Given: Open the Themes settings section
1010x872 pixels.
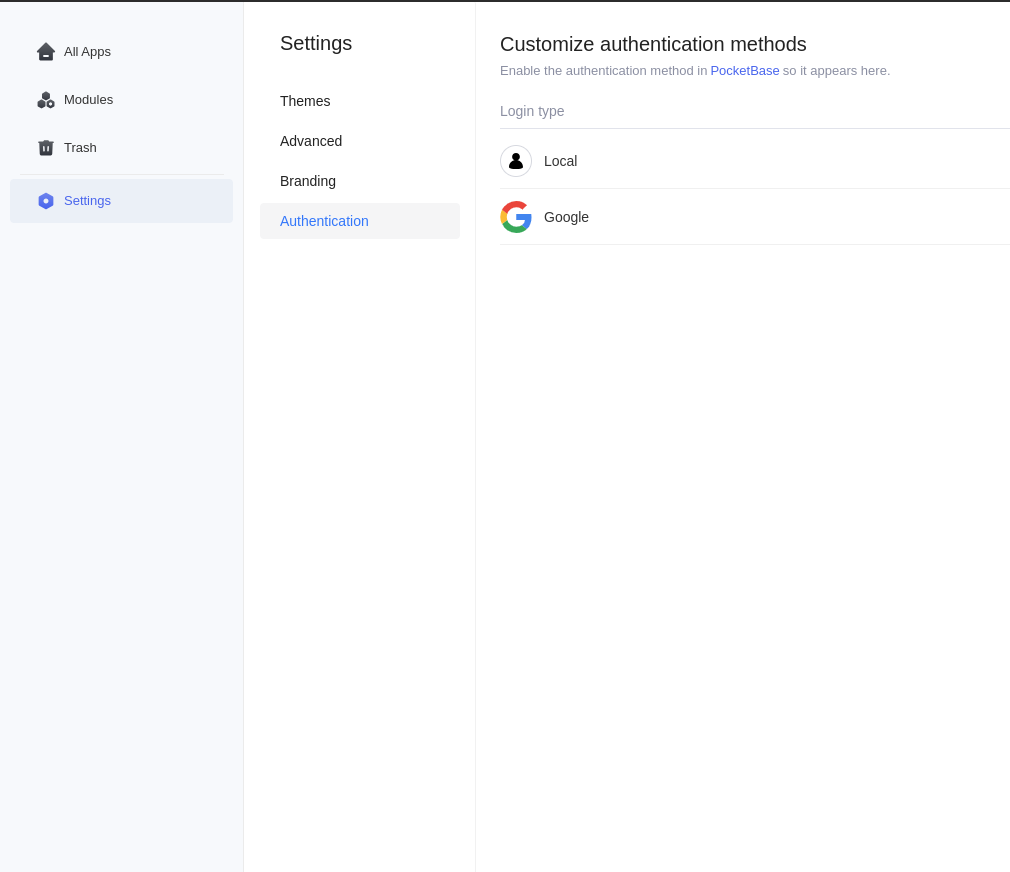Looking at the screenshot, I should 305,101.
